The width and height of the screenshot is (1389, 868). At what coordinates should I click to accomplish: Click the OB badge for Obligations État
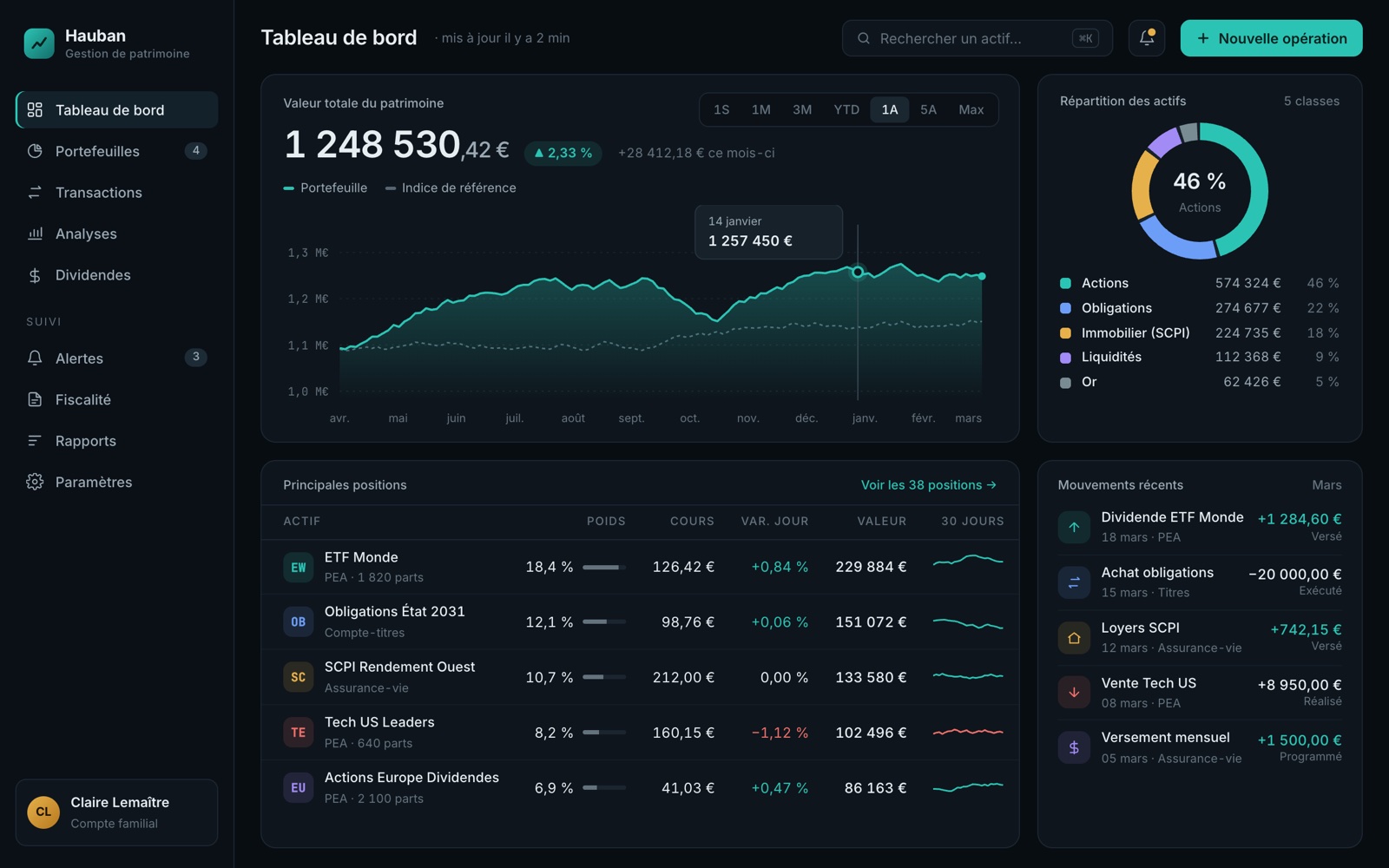click(299, 621)
